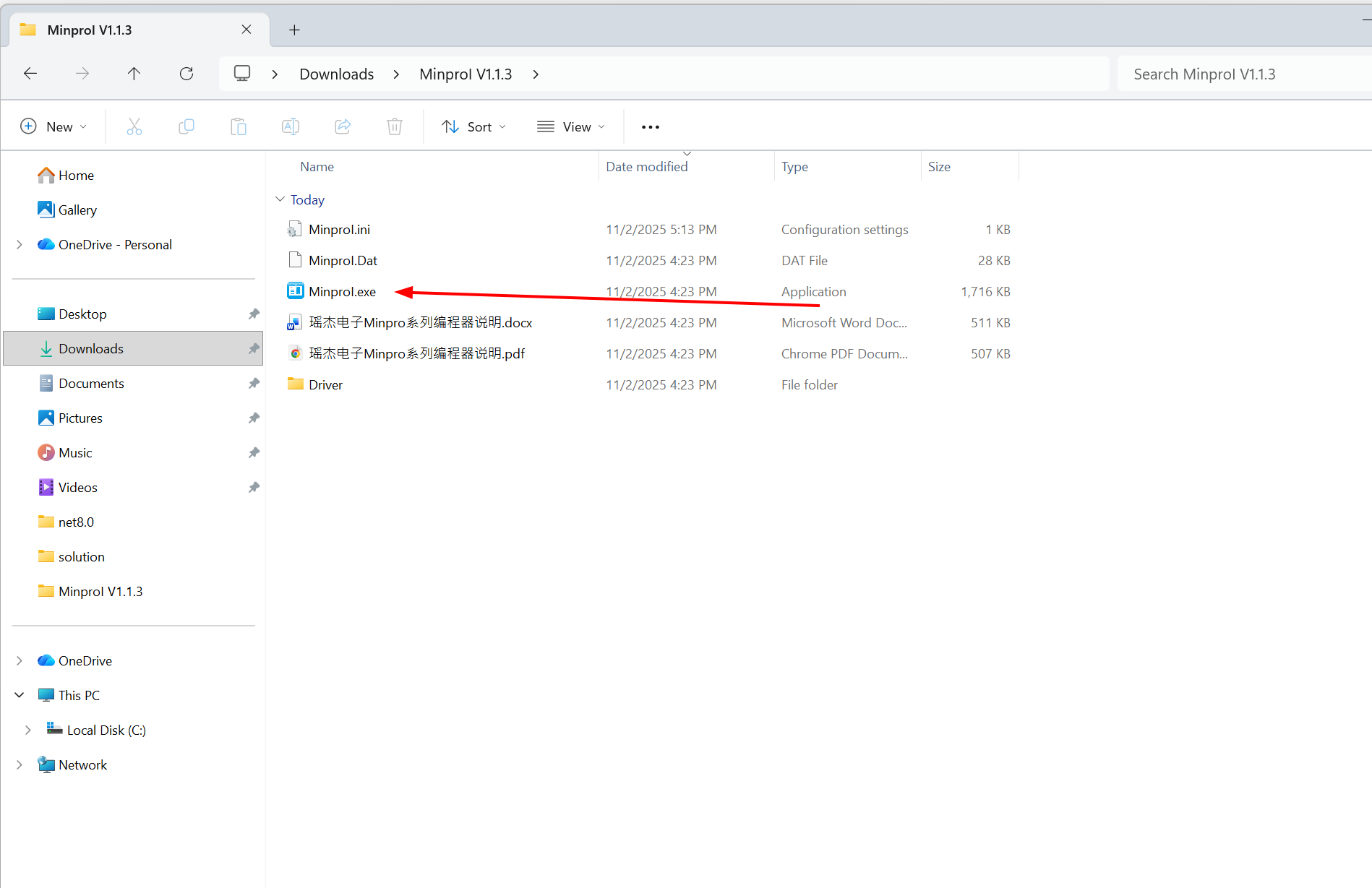Viewport: 1372px width, 888px height.
Task: Open Desktop from the sidebar
Action: [82, 314]
